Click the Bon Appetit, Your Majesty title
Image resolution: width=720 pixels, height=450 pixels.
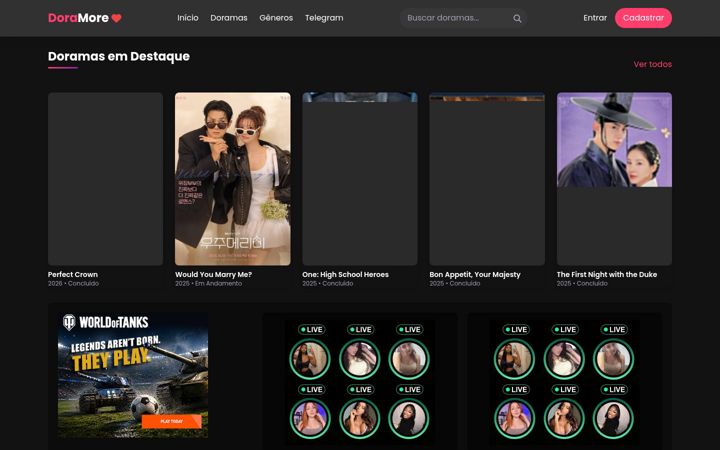[x=475, y=275]
